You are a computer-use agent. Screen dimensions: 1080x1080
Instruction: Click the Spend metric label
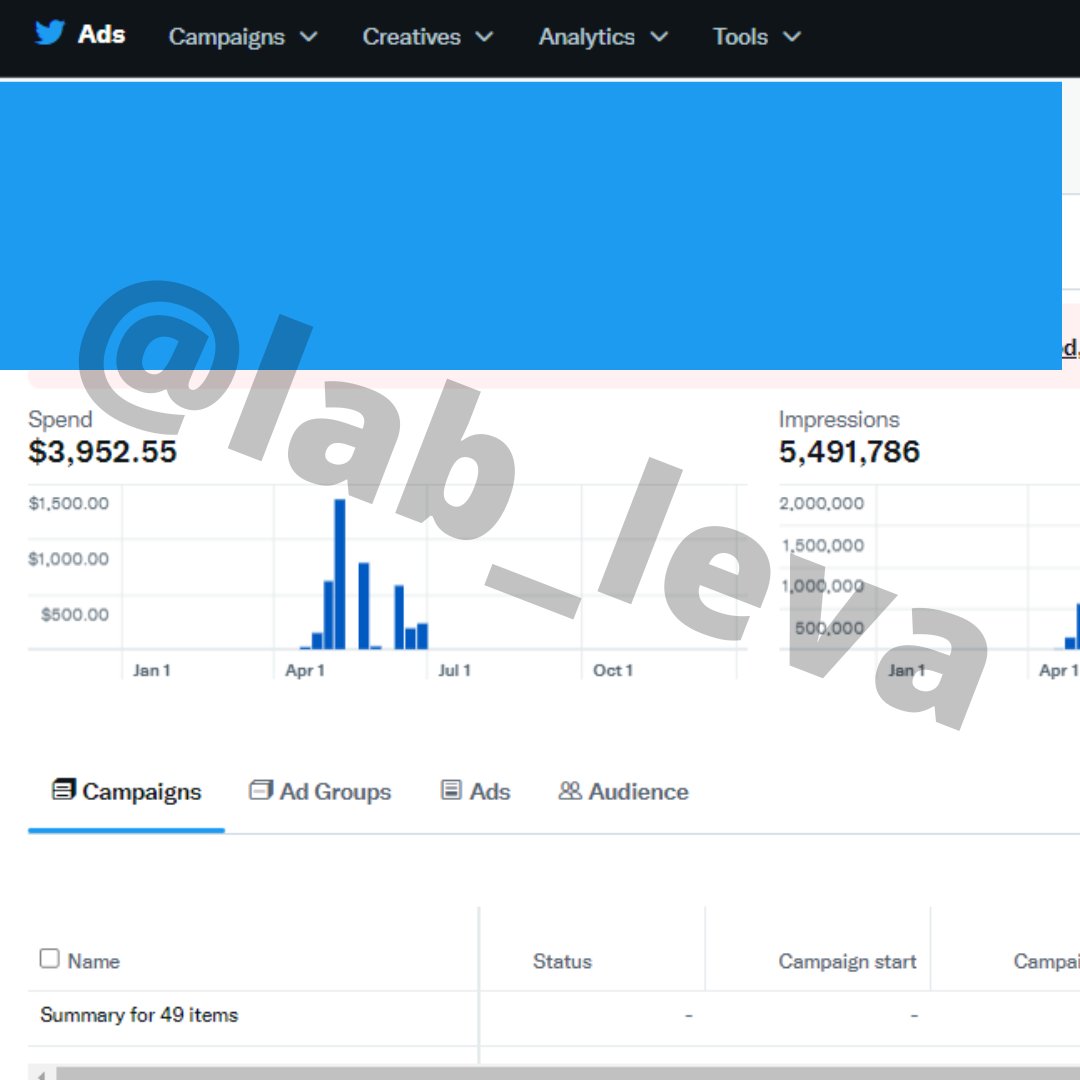(x=60, y=419)
